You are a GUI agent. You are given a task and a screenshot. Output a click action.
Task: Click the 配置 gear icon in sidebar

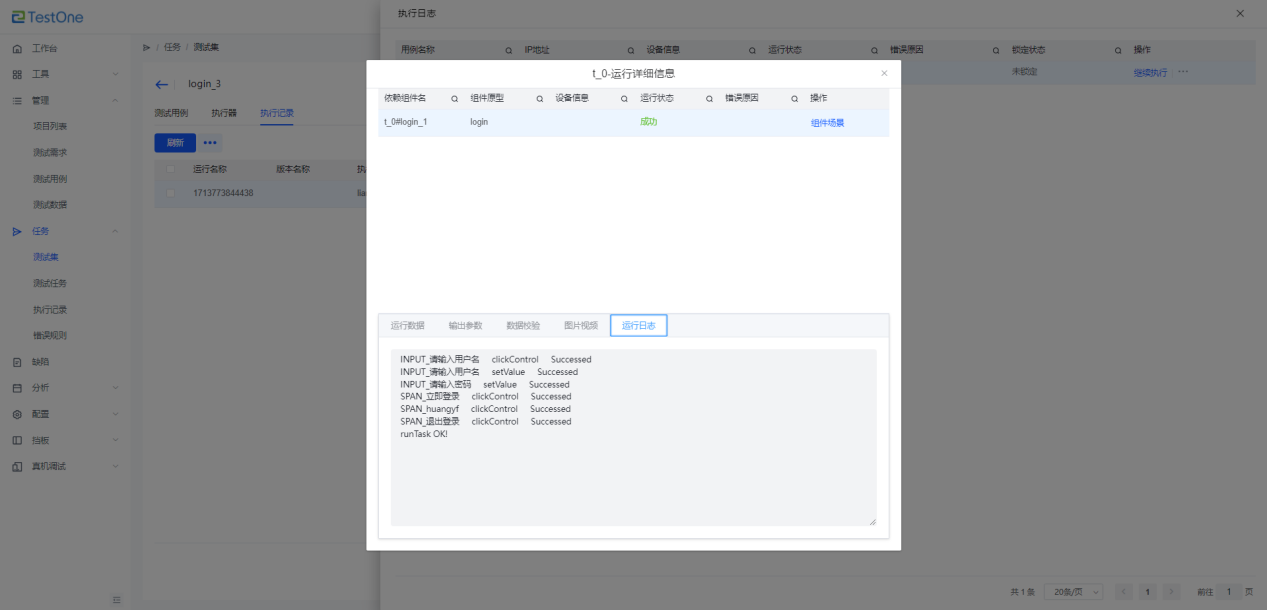click(17, 414)
